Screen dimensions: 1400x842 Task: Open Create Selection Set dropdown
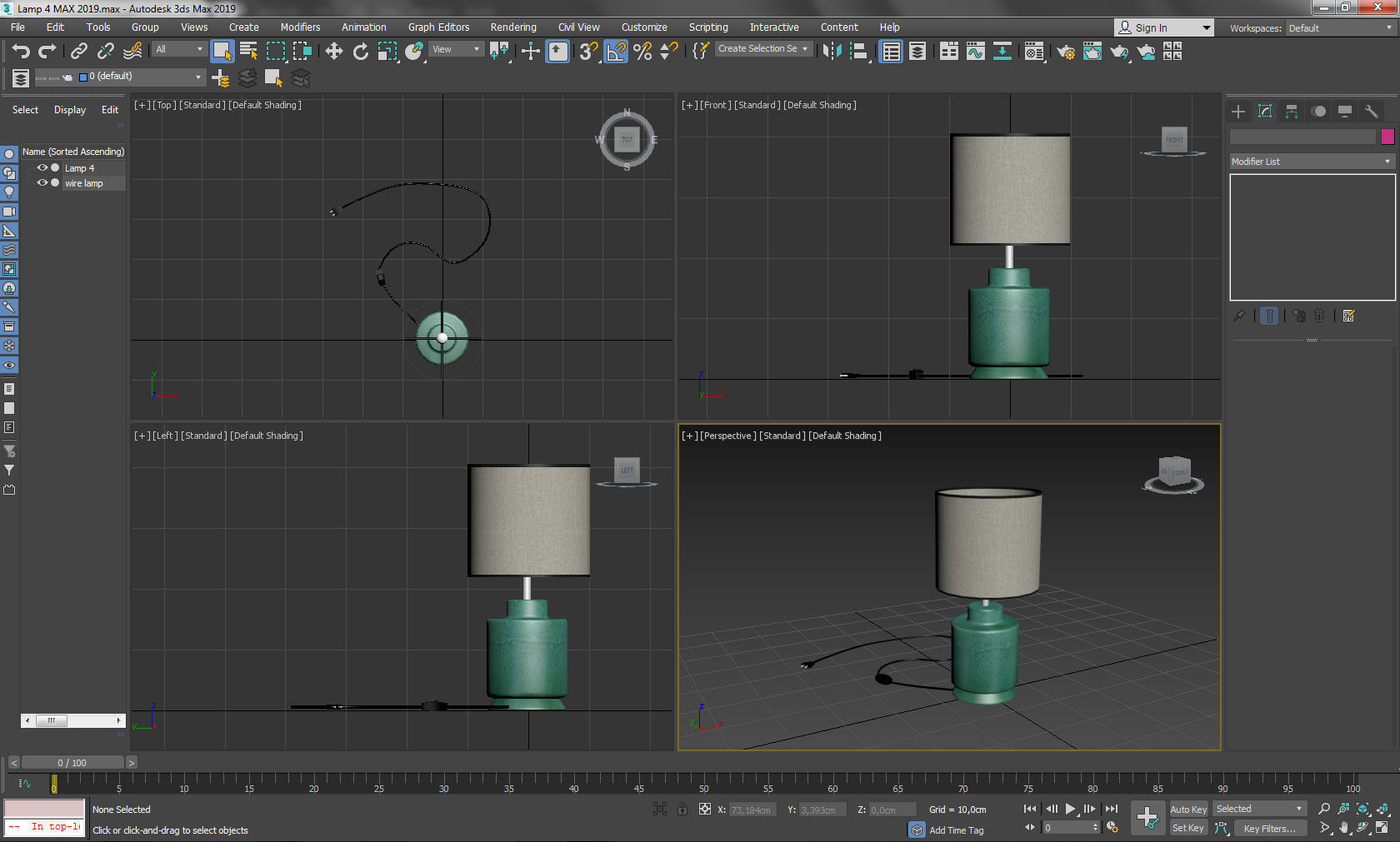coord(763,48)
